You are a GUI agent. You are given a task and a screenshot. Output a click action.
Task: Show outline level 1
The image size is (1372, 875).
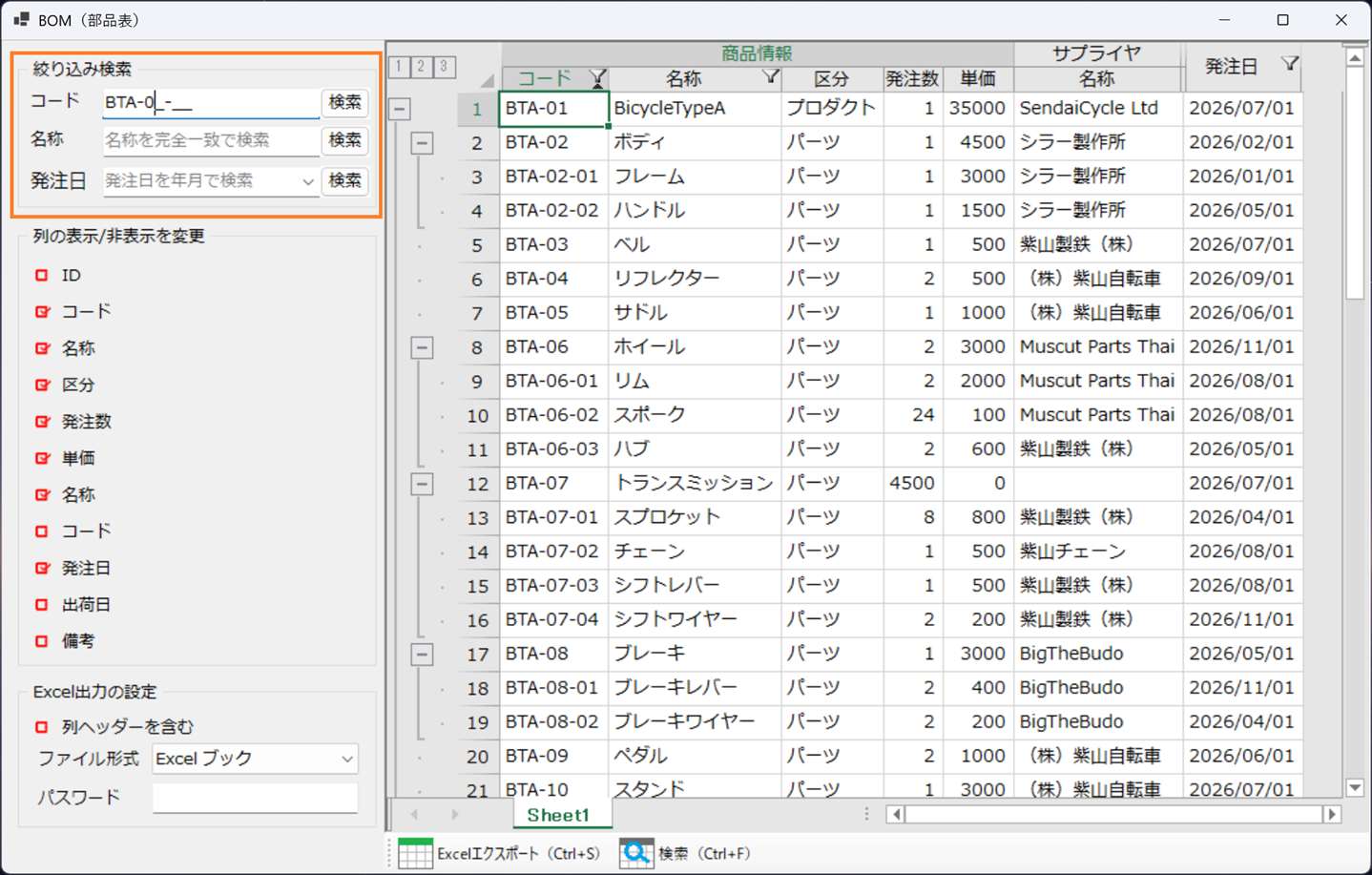point(400,66)
